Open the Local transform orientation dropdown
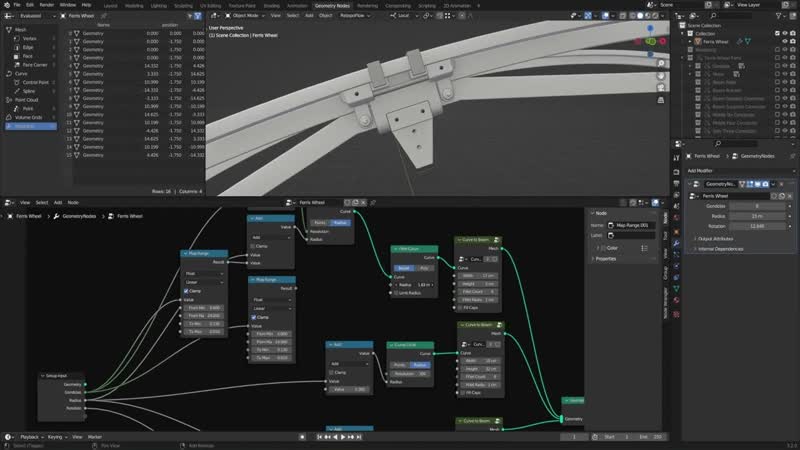Image resolution: width=800 pixels, height=450 pixels. tap(404, 16)
